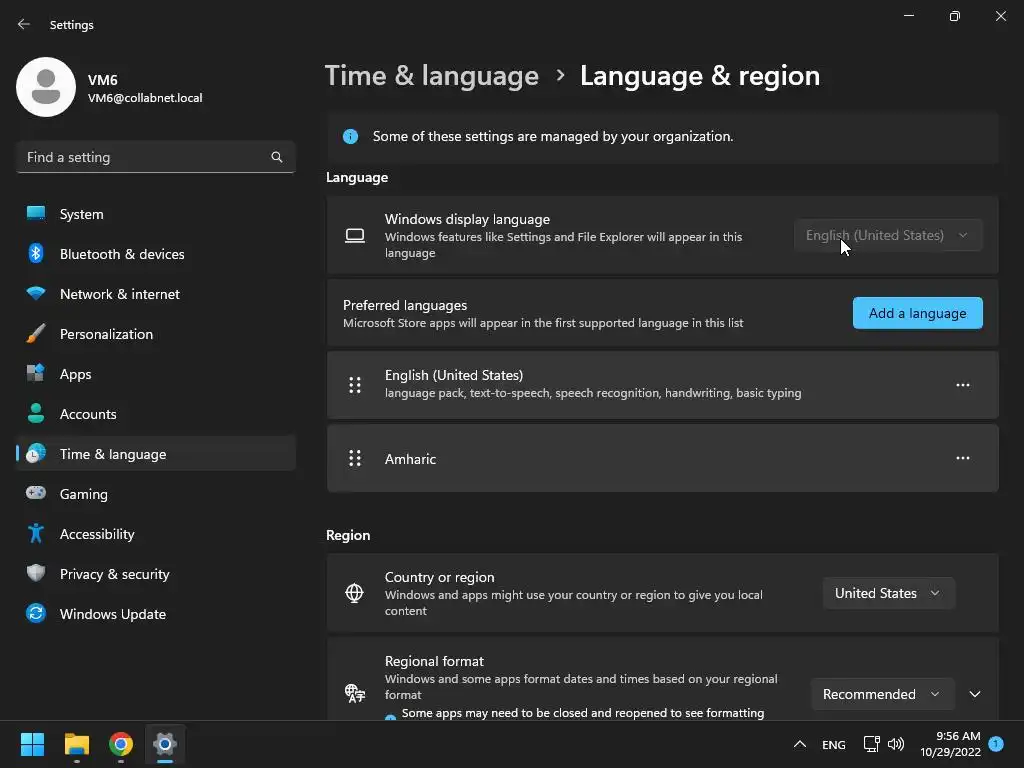This screenshot has height=768, width=1024.
Task: Open more options for English (United States)
Action: tap(963, 385)
